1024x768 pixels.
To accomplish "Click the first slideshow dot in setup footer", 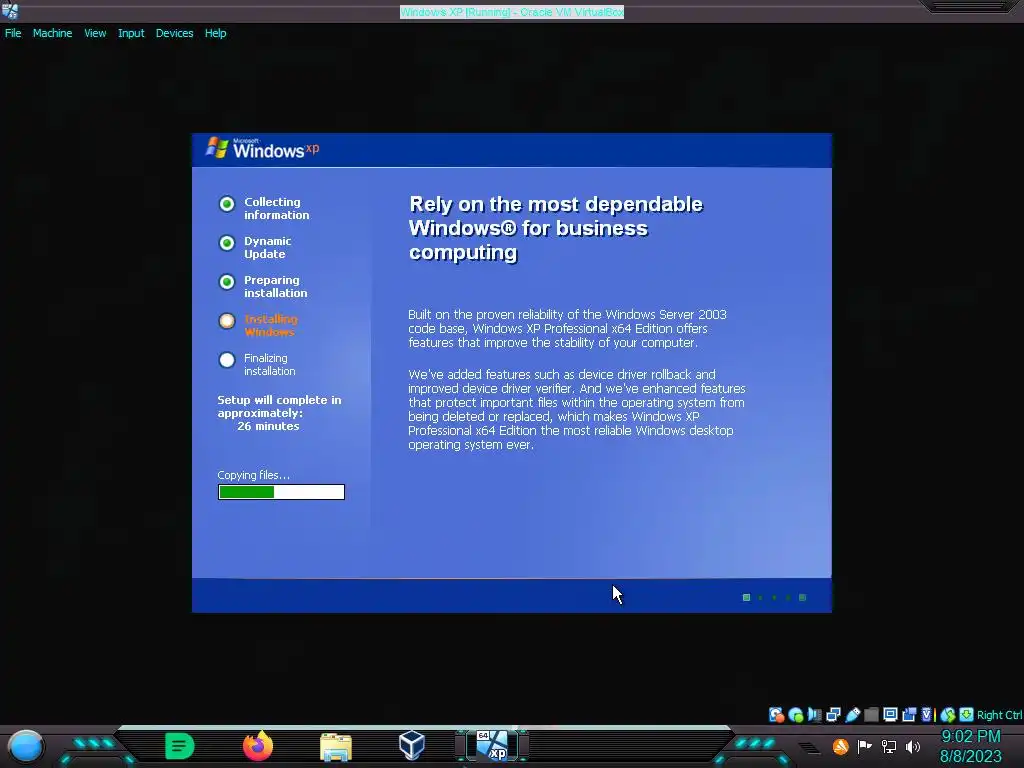I will (746, 598).
